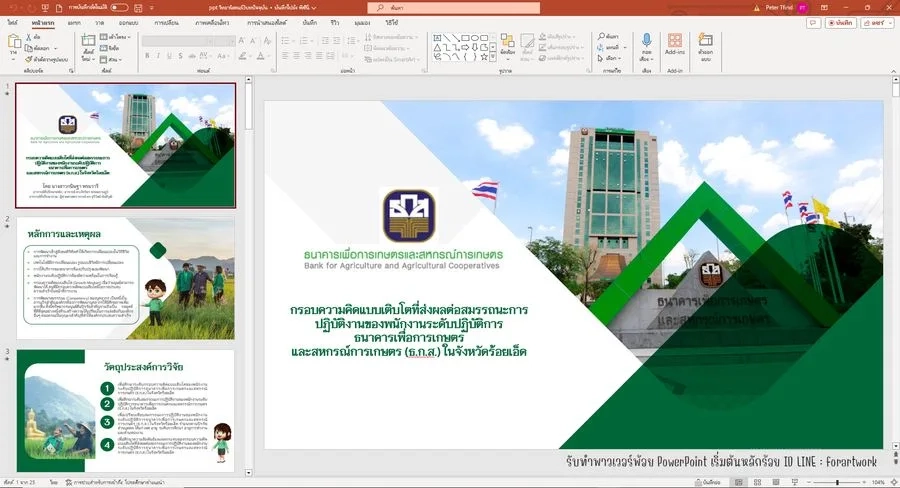
Task: Toggle center text alignment
Action: (296, 56)
